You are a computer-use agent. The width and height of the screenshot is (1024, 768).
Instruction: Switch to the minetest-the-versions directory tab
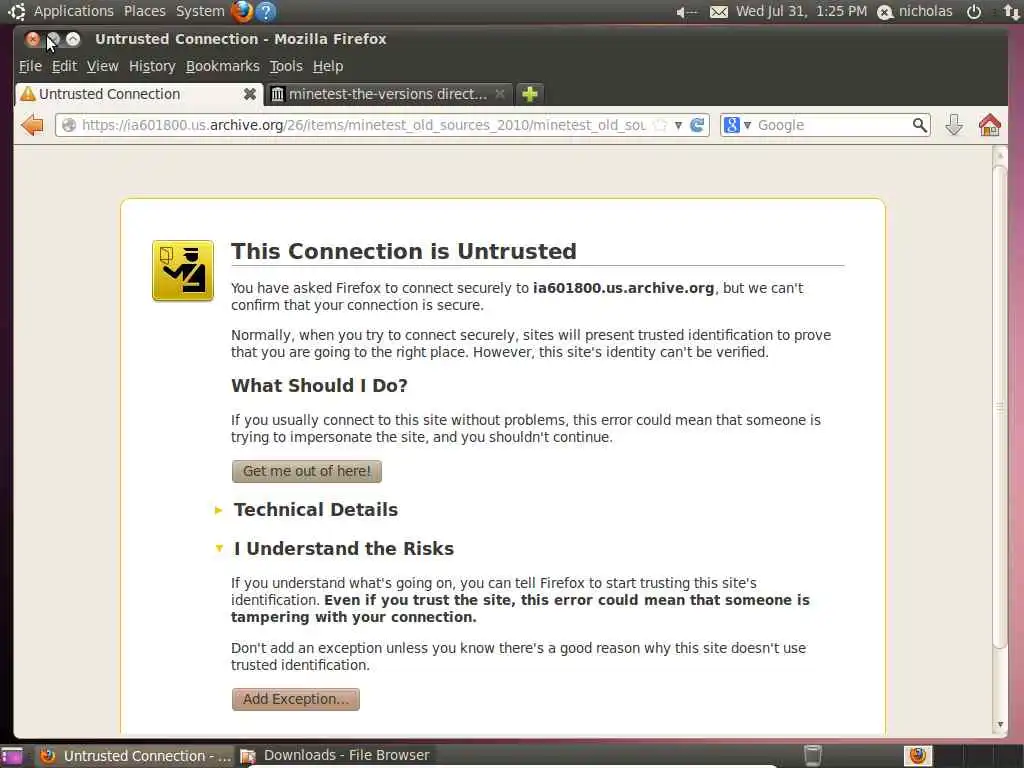389,94
